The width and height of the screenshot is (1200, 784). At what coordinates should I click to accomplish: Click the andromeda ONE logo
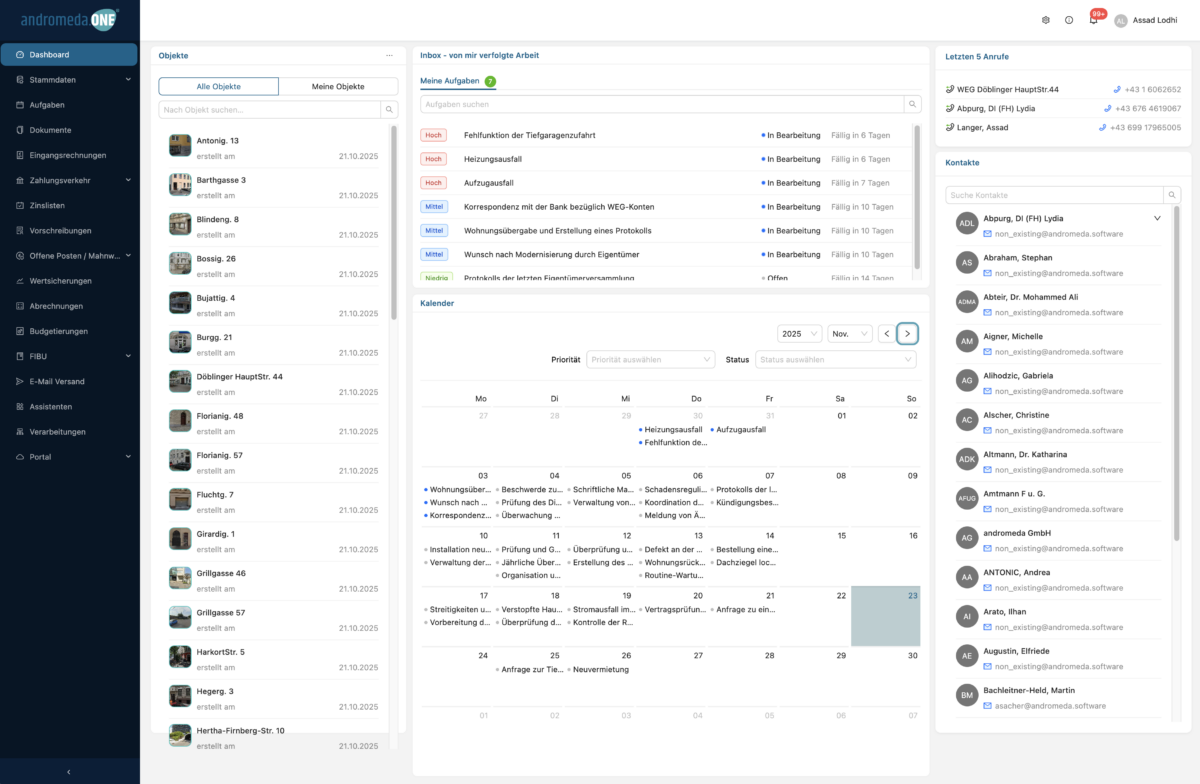69,19
